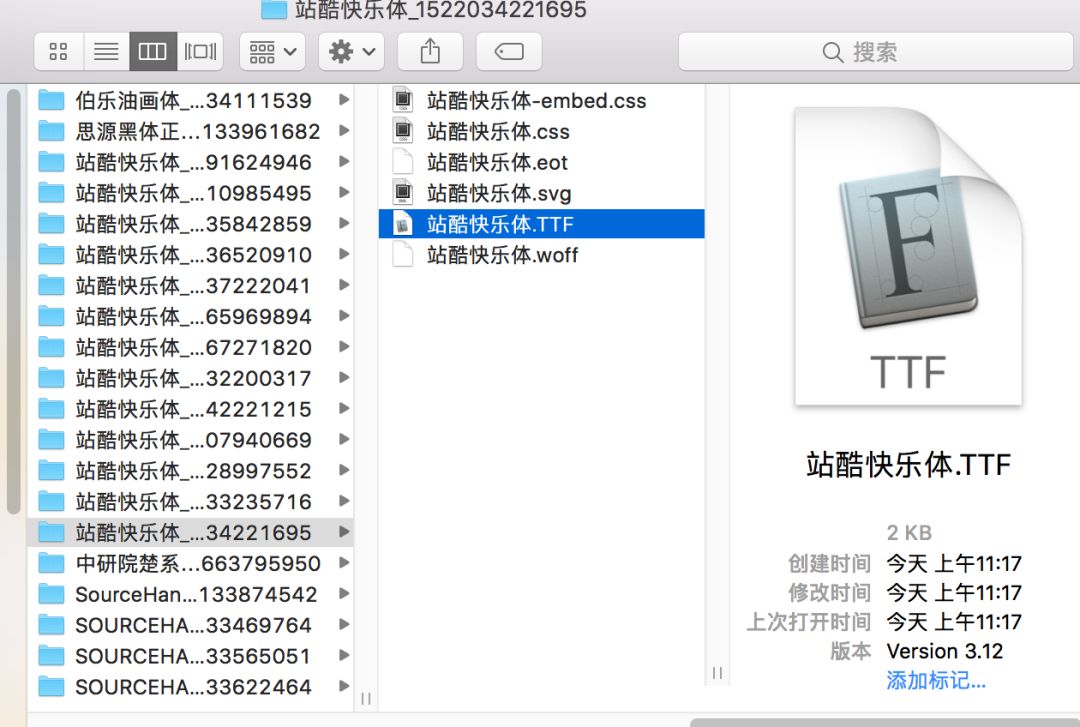This screenshot has height=727, width=1080.
Task: Click folder icon of 站酷快乐体_...36520910
Action: [51, 255]
